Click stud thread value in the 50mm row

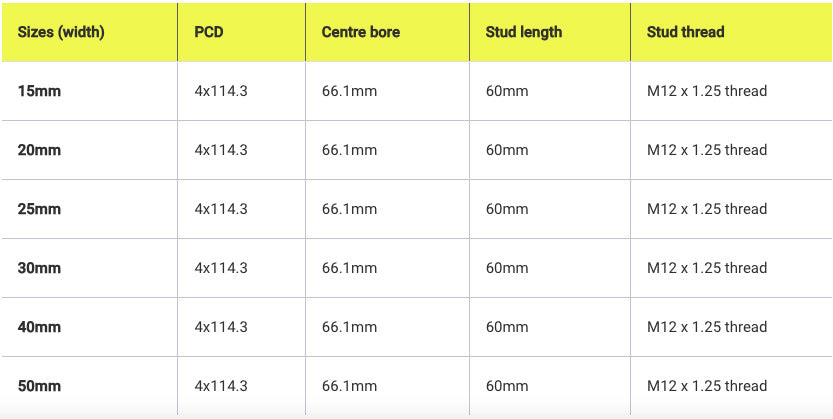click(x=707, y=386)
